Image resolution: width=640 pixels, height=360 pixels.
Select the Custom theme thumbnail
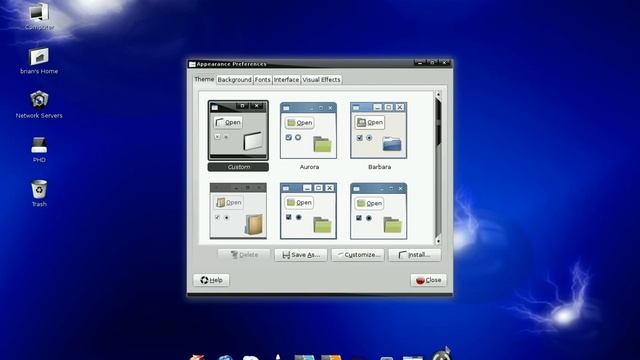coord(238,131)
